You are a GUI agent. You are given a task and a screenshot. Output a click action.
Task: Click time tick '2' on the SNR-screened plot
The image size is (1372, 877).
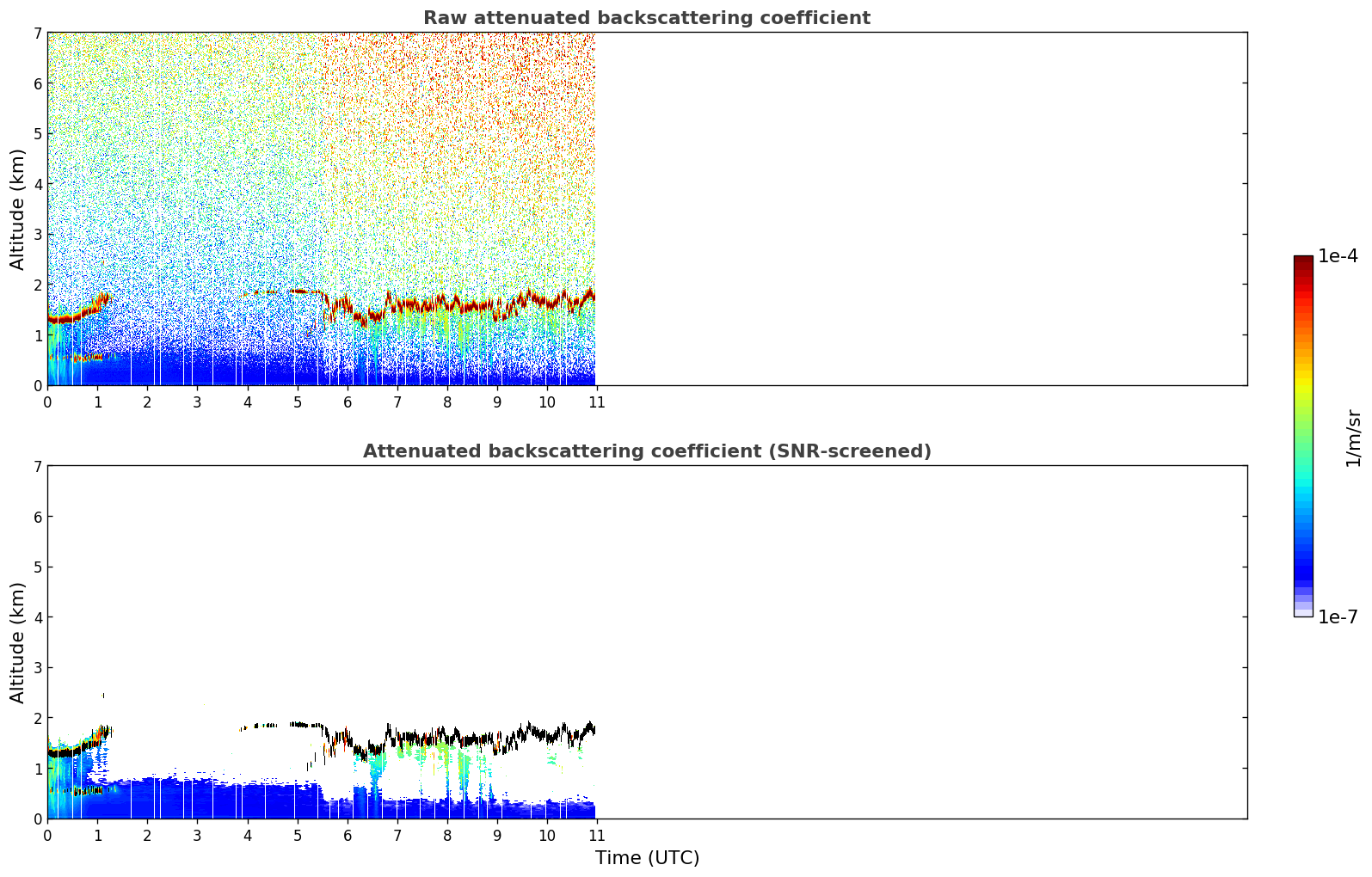click(x=147, y=836)
